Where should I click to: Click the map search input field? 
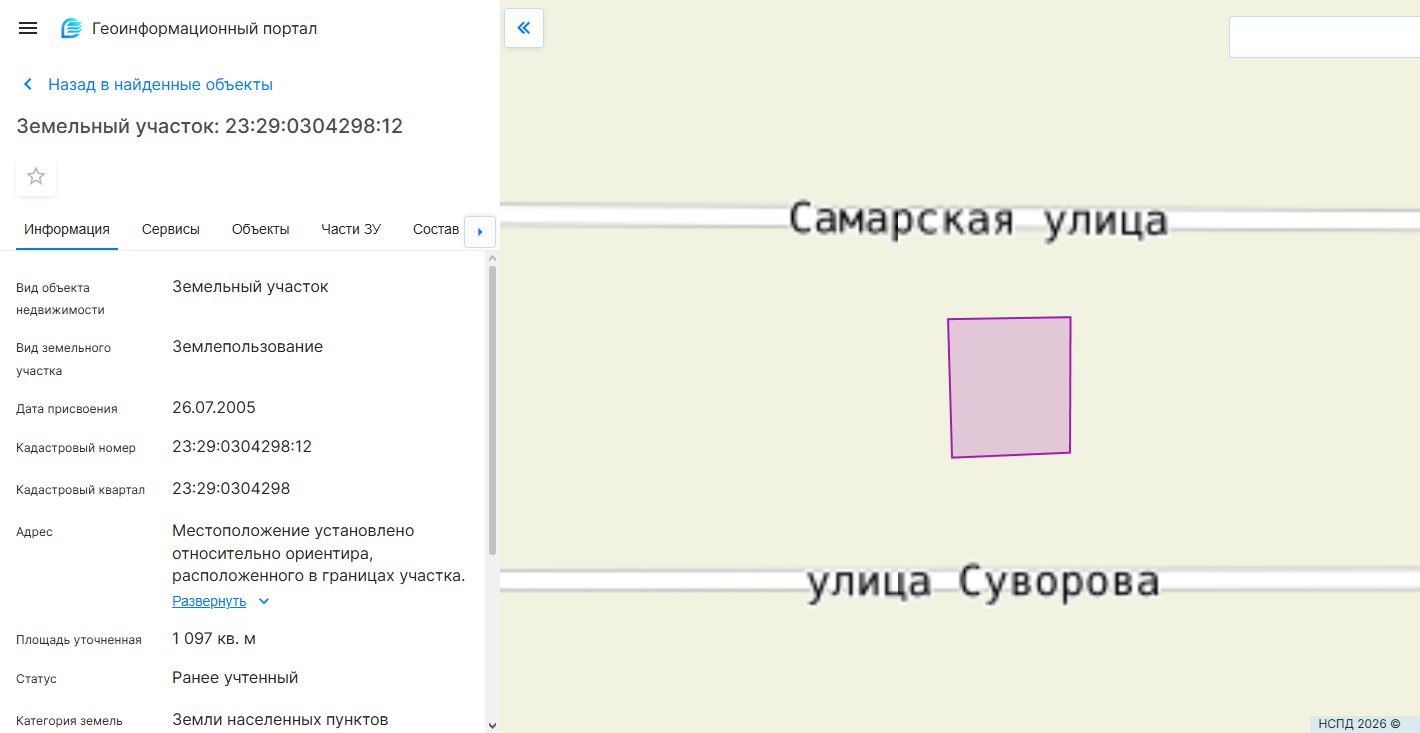click(x=1324, y=37)
